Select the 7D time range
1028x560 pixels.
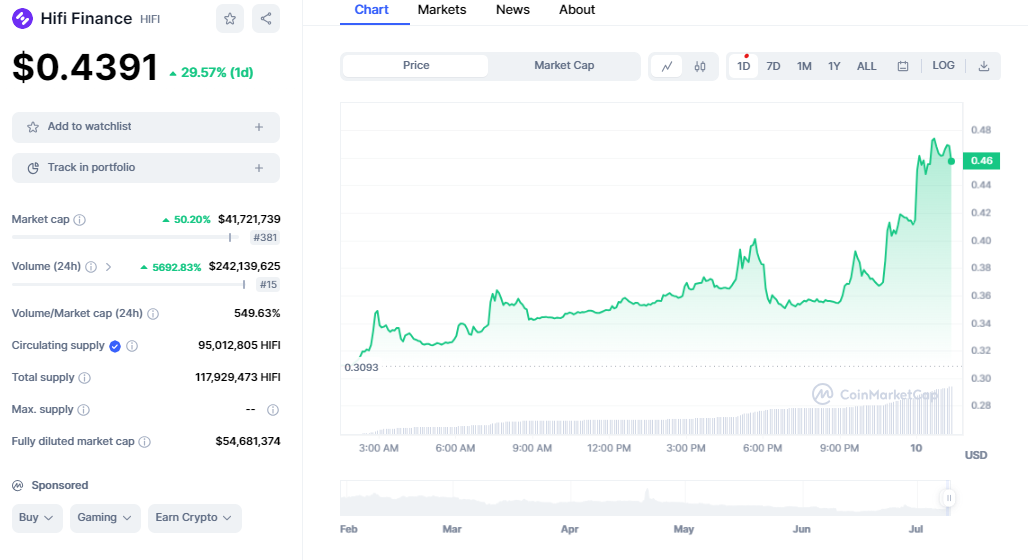click(x=773, y=66)
